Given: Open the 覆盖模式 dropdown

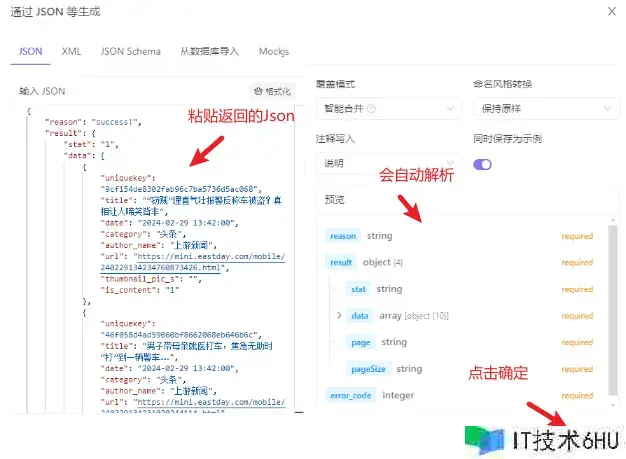Looking at the screenshot, I should [x=386, y=108].
